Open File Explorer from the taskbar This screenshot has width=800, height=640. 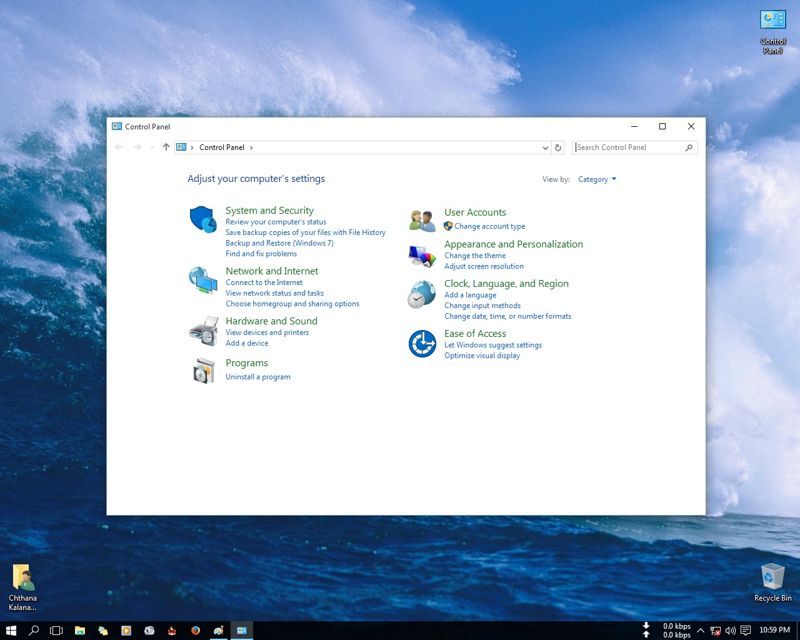tap(80, 631)
